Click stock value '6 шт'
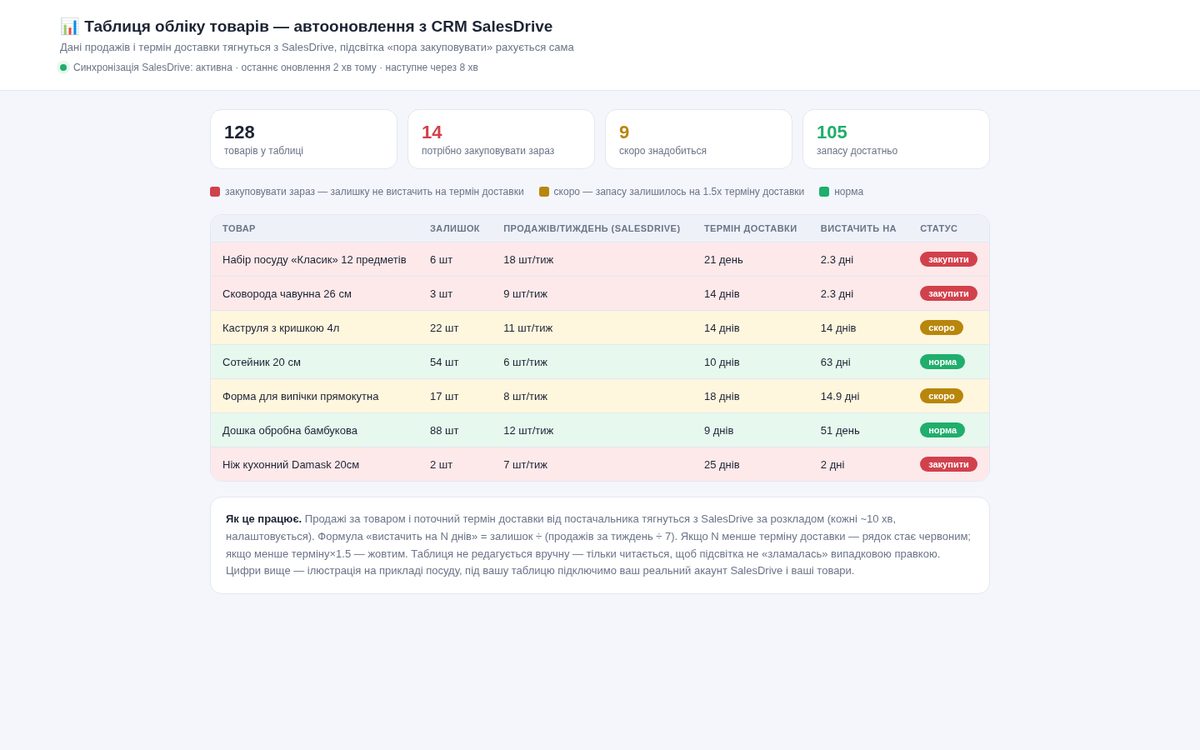1200x750 pixels. click(x=441, y=259)
